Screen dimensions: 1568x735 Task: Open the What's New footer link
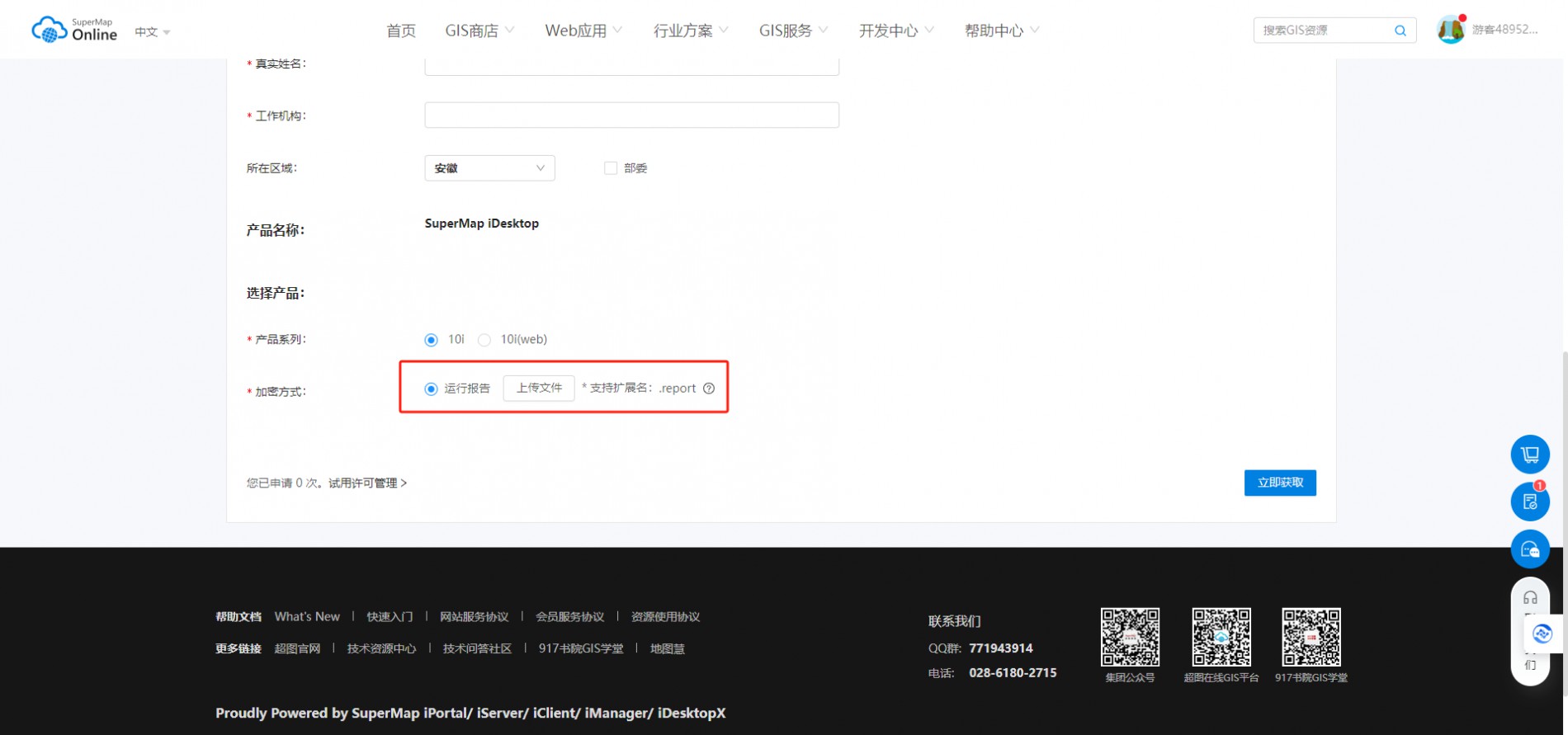[307, 617]
